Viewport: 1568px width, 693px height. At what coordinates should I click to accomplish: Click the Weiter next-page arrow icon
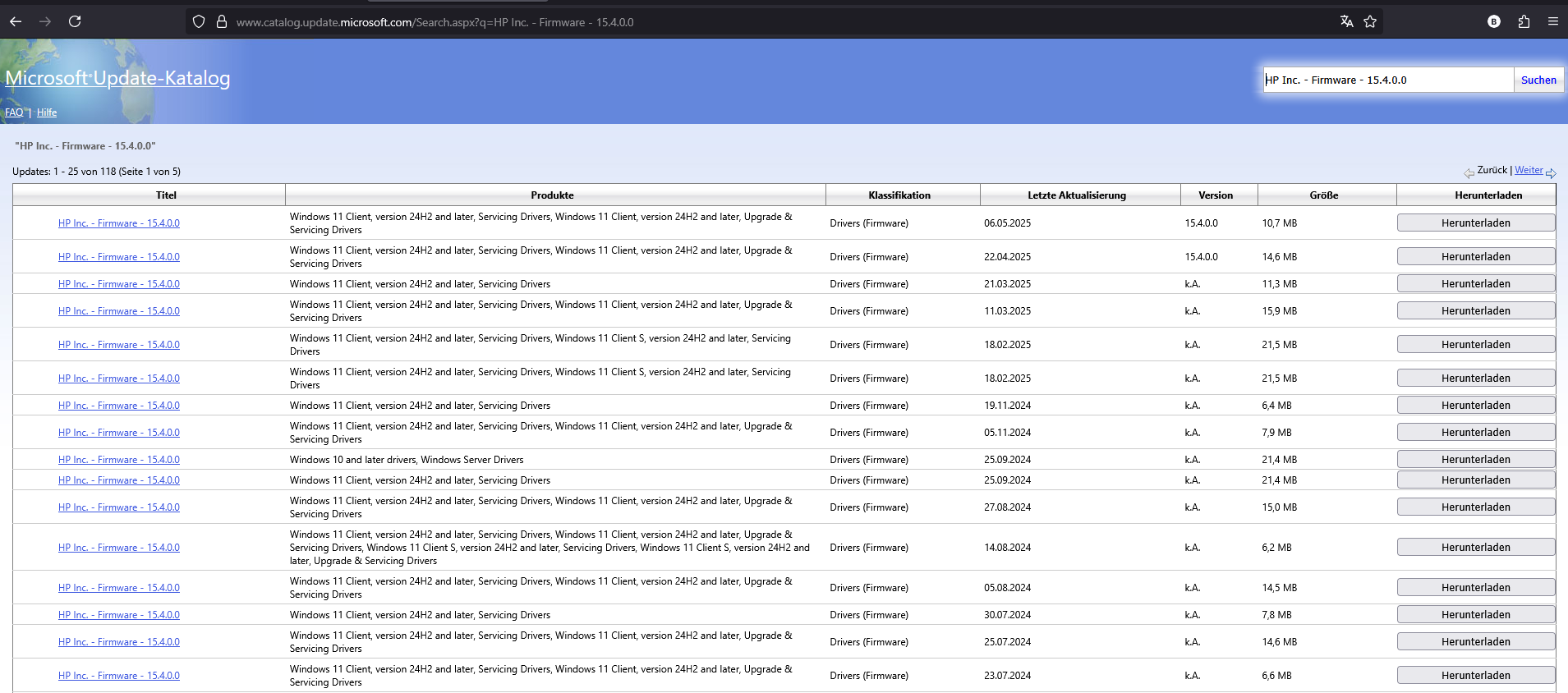pyautogui.click(x=1551, y=172)
